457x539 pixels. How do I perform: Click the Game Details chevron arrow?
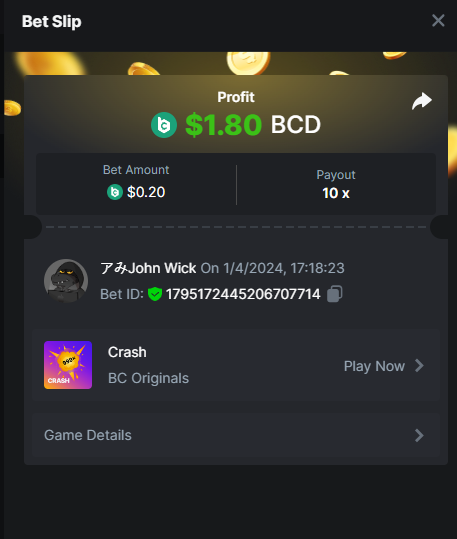click(419, 436)
